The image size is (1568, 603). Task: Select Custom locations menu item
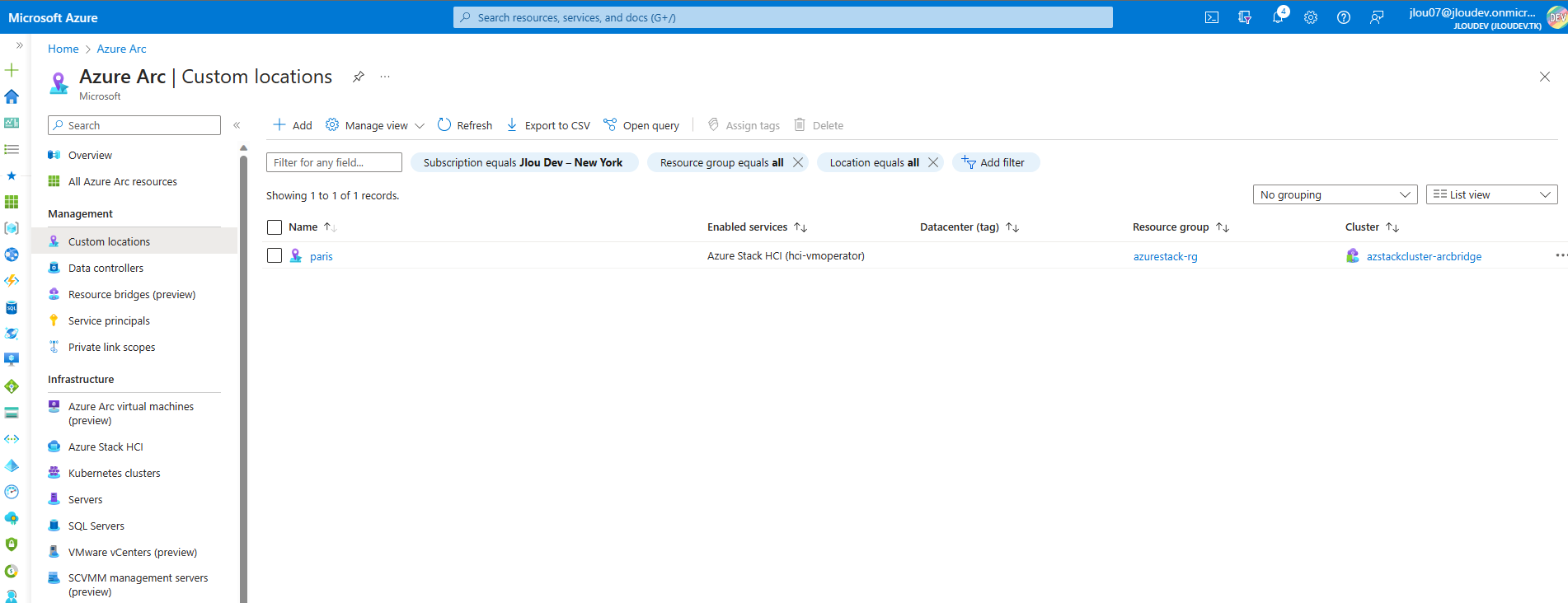134,241
